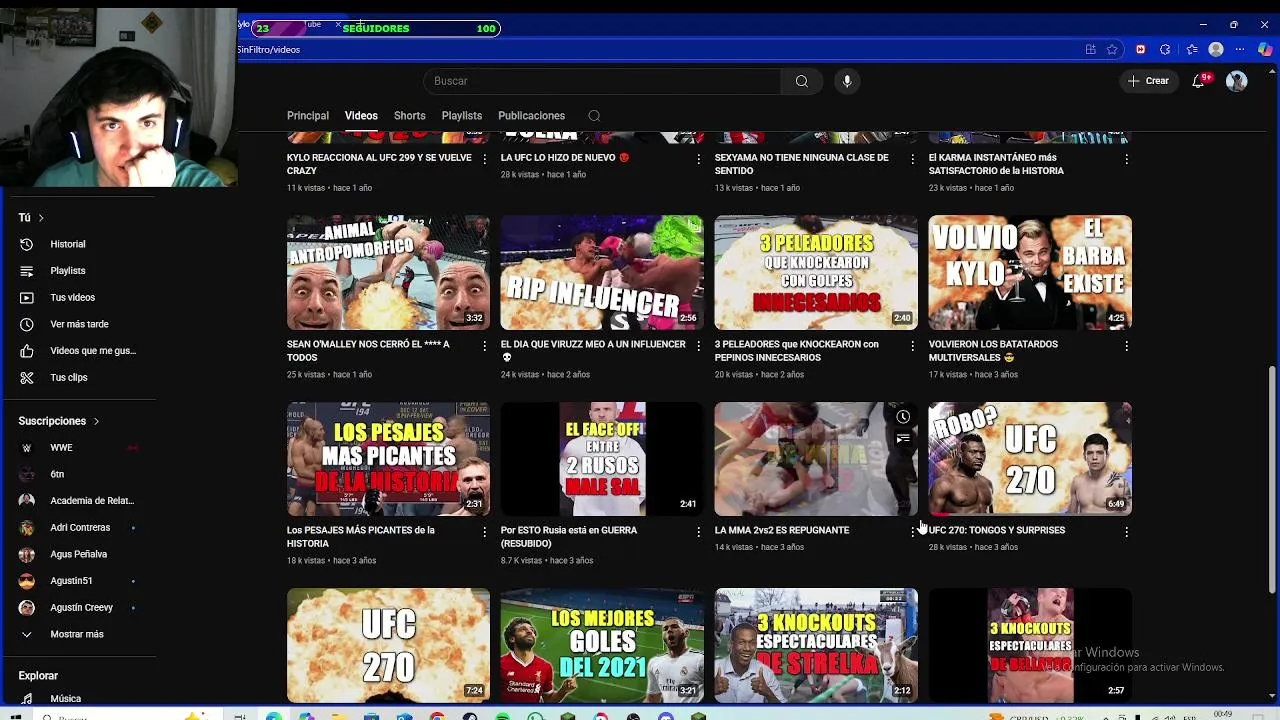The height and width of the screenshot is (720, 1280).
Task: Expand Mostrar más subscriptions
Action: (78, 634)
